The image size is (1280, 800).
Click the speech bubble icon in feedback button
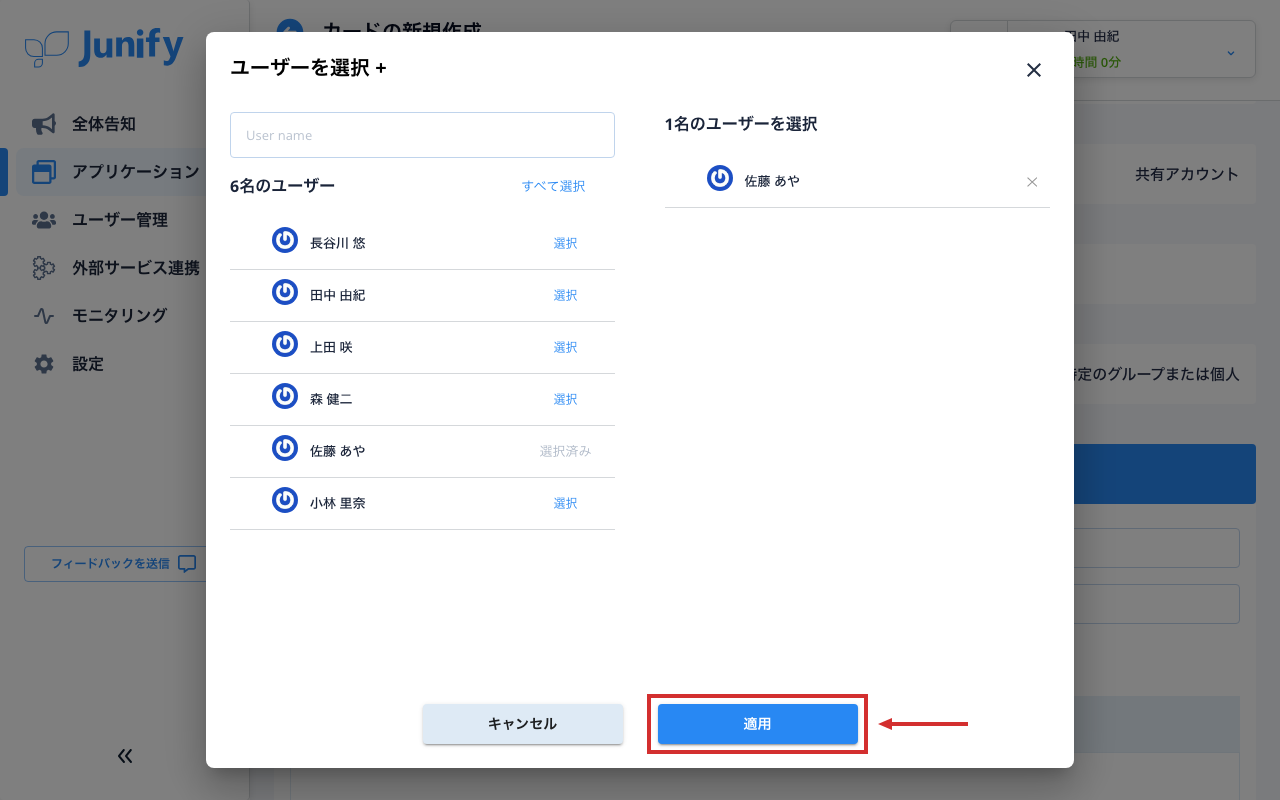click(187, 564)
